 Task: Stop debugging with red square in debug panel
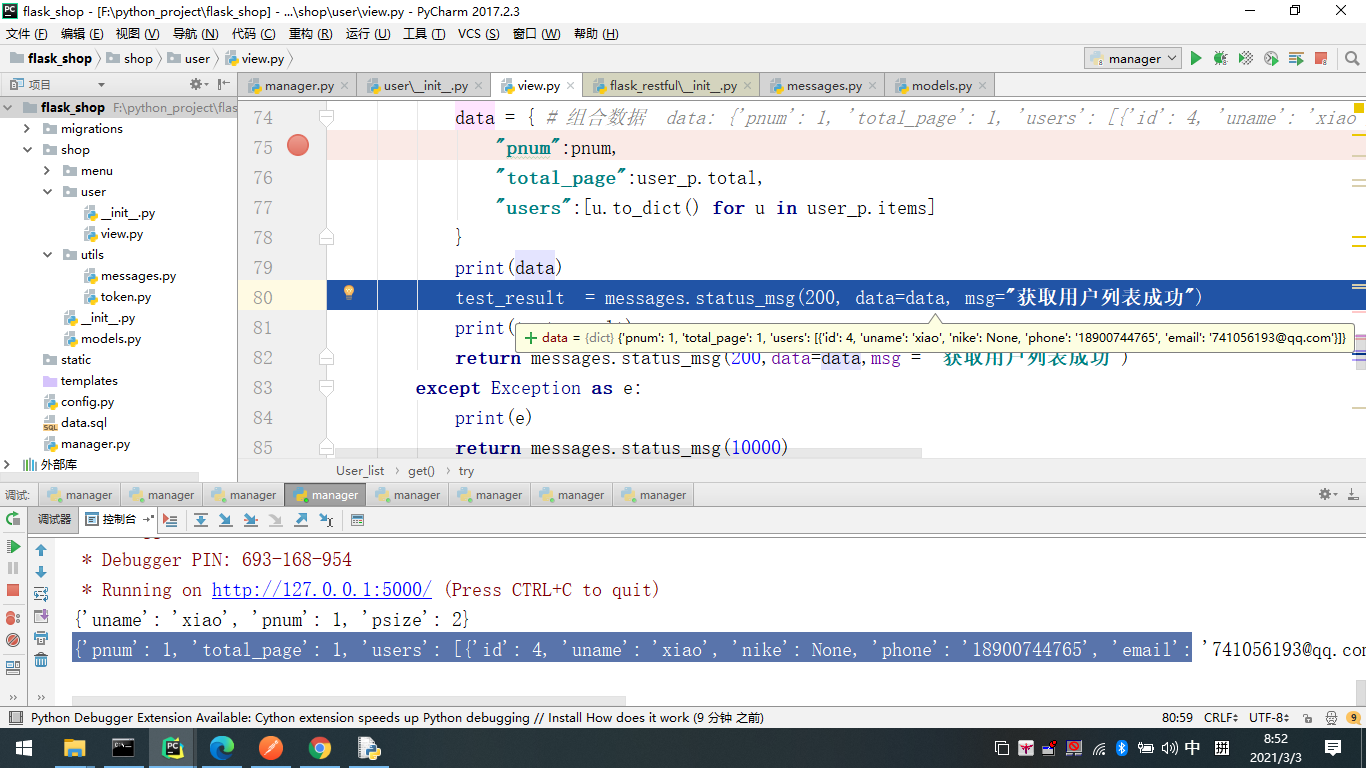[13, 590]
